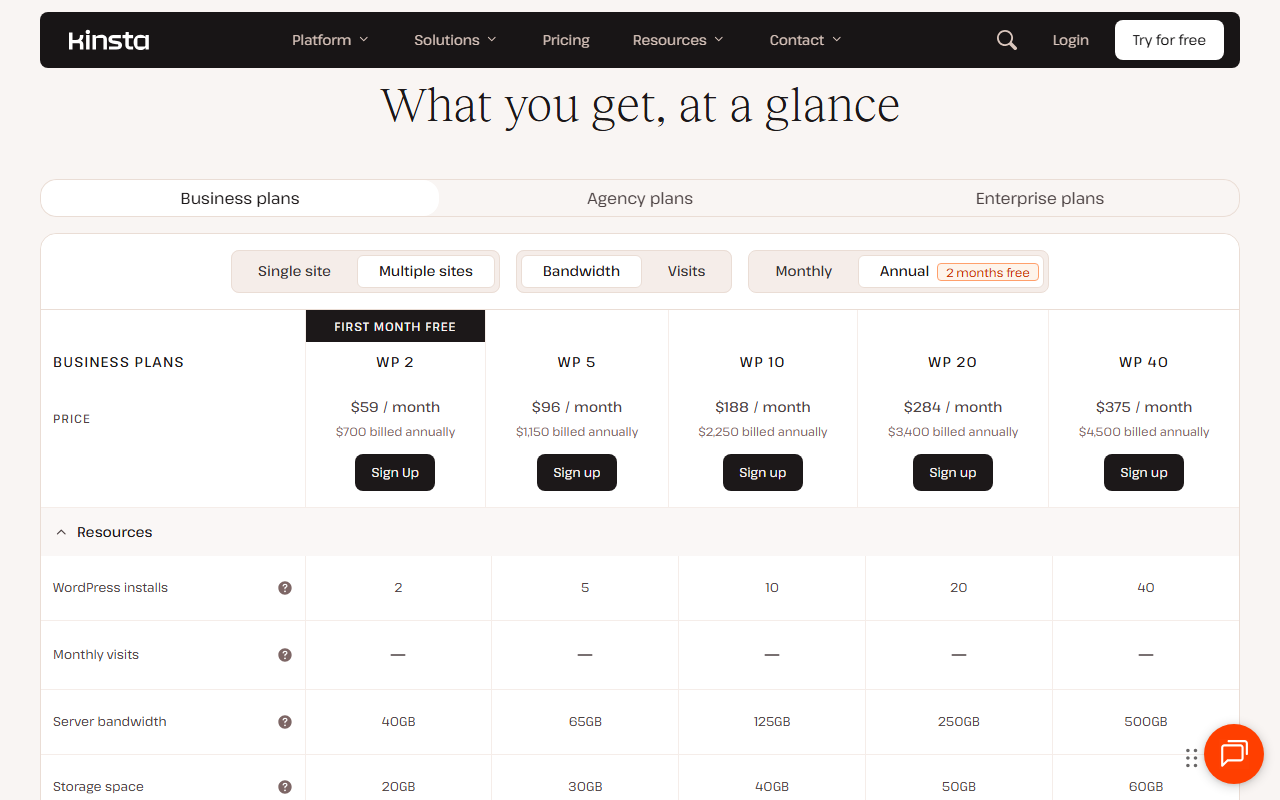Show help for Storage space
This screenshot has height=800, width=1280.
click(285, 787)
